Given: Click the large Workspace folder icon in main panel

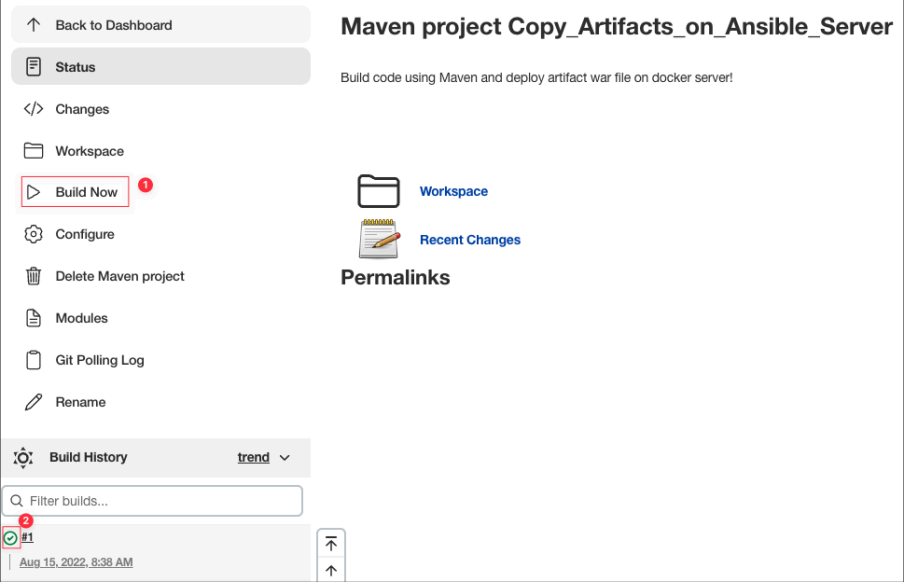Looking at the screenshot, I should (x=378, y=191).
